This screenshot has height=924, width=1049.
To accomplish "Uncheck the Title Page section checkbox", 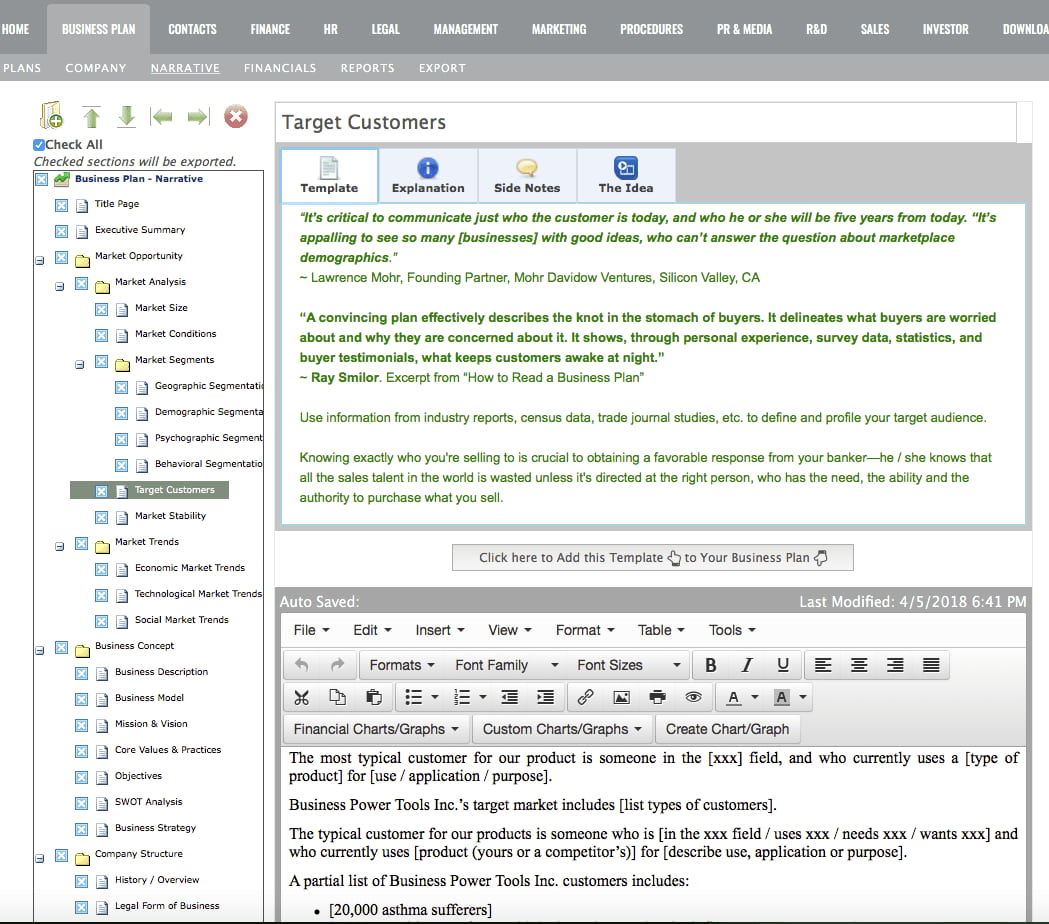I will 62,205.
